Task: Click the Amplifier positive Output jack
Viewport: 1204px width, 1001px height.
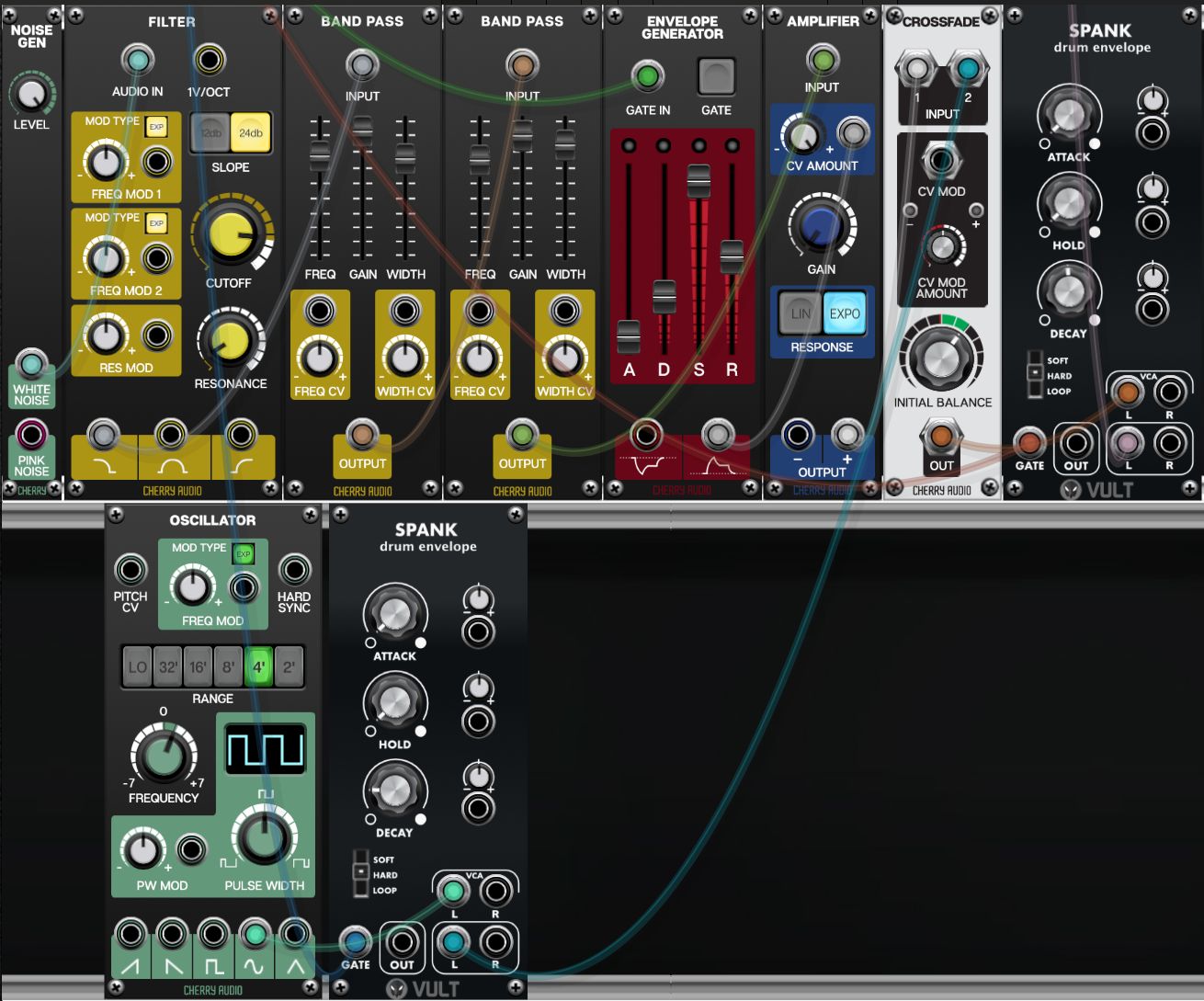Action: [x=846, y=434]
